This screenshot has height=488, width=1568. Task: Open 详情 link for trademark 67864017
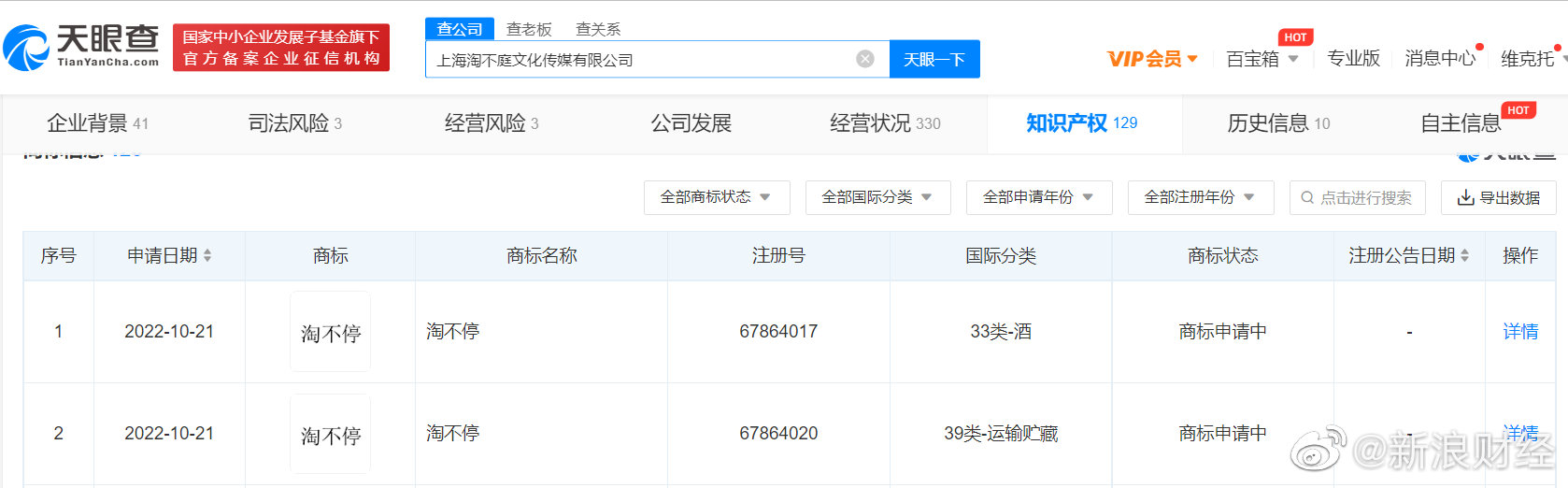click(1520, 331)
